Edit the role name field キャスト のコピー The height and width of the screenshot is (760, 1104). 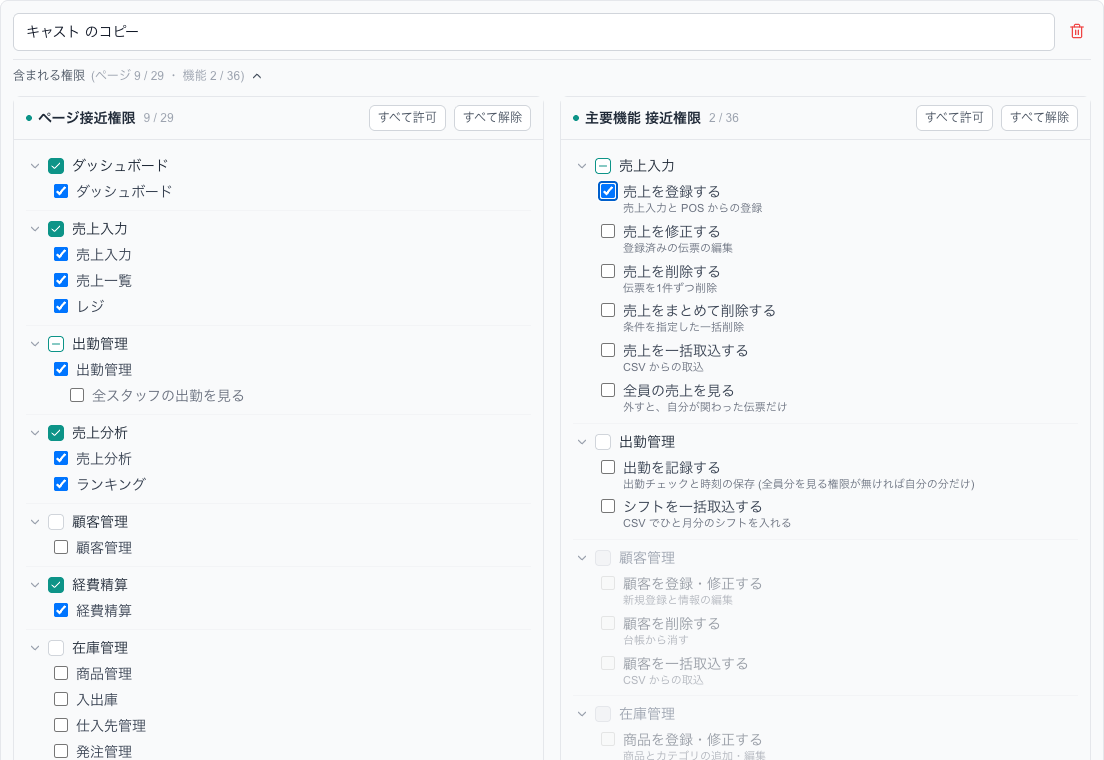coord(534,32)
